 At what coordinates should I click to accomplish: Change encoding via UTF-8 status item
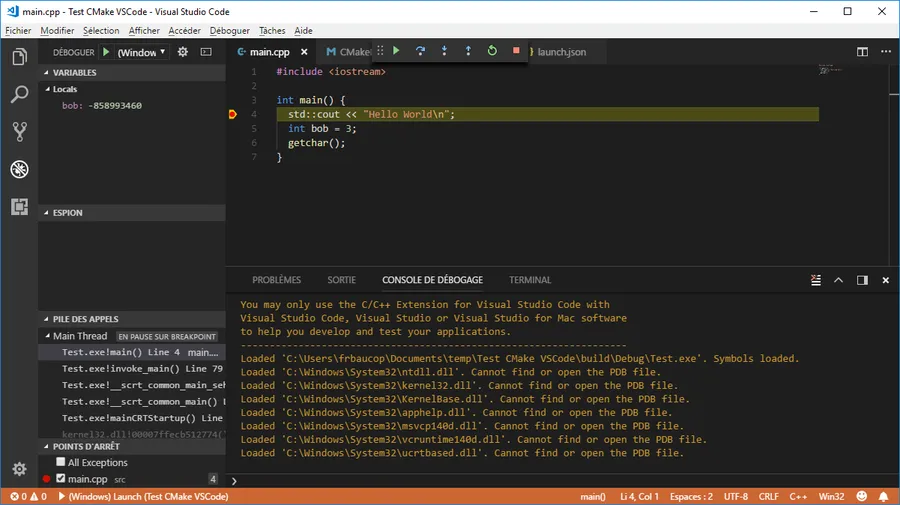(736, 496)
